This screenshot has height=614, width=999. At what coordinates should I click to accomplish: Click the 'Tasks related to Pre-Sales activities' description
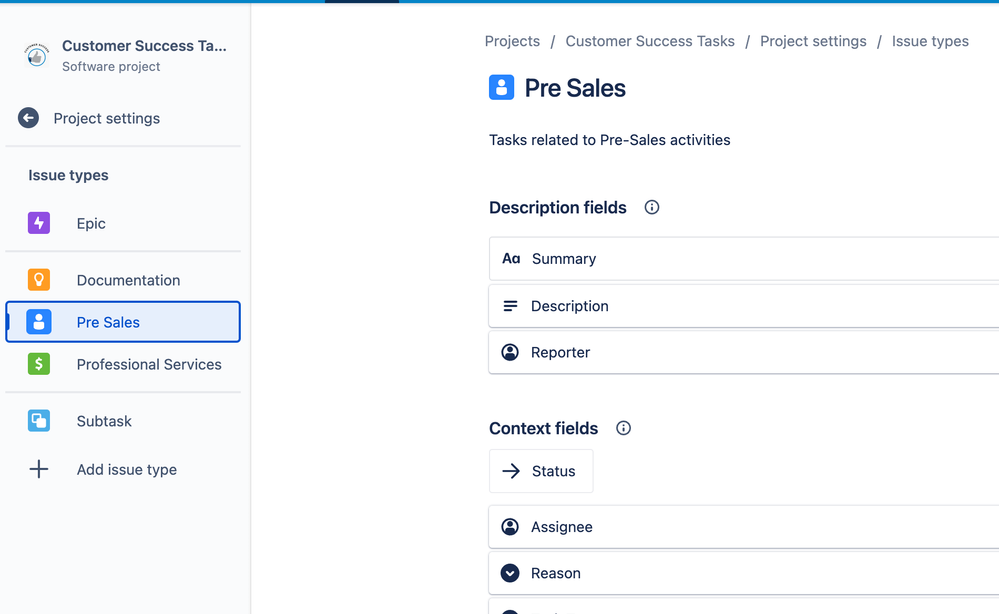pyautogui.click(x=610, y=140)
